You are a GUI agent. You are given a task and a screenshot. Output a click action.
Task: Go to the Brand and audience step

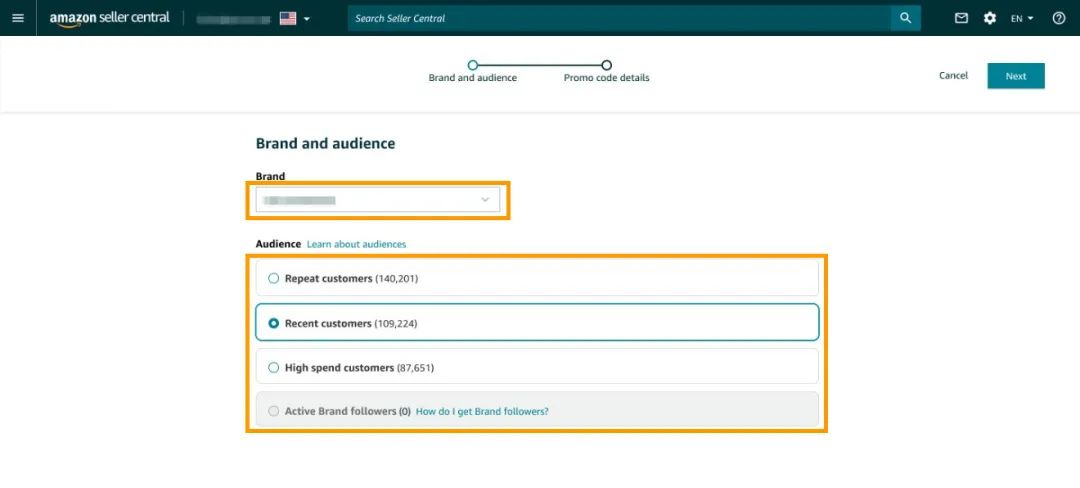tap(473, 66)
